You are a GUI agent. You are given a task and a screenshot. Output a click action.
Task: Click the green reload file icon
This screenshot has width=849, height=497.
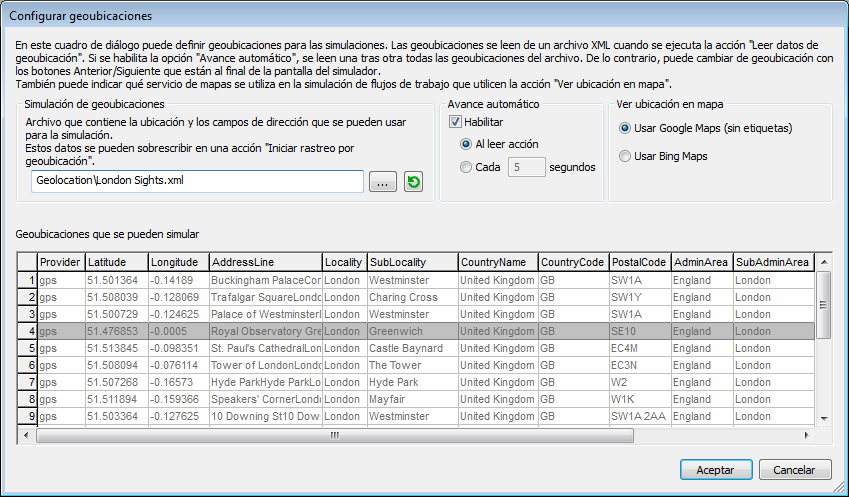(x=413, y=182)
